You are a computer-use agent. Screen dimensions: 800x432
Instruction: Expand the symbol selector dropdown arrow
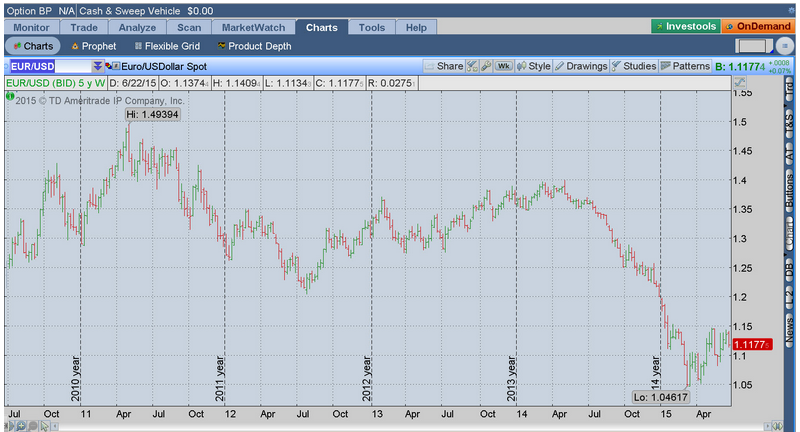tap(97, 66)
